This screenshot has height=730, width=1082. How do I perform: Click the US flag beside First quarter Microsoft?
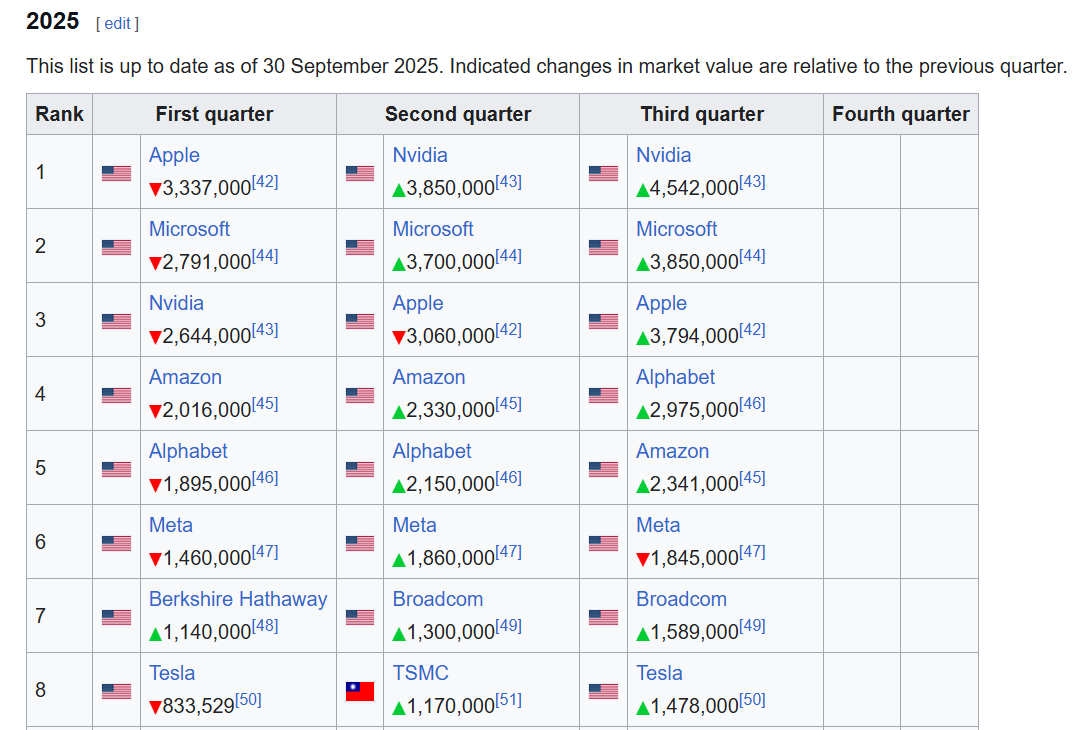[x=116, y=247]
